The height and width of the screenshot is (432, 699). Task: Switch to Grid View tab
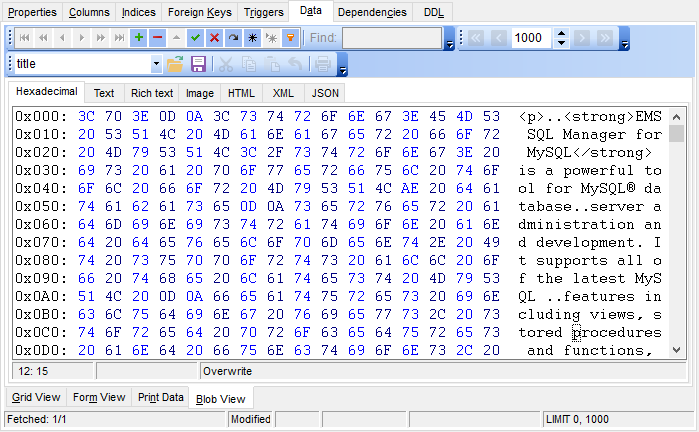36,397
